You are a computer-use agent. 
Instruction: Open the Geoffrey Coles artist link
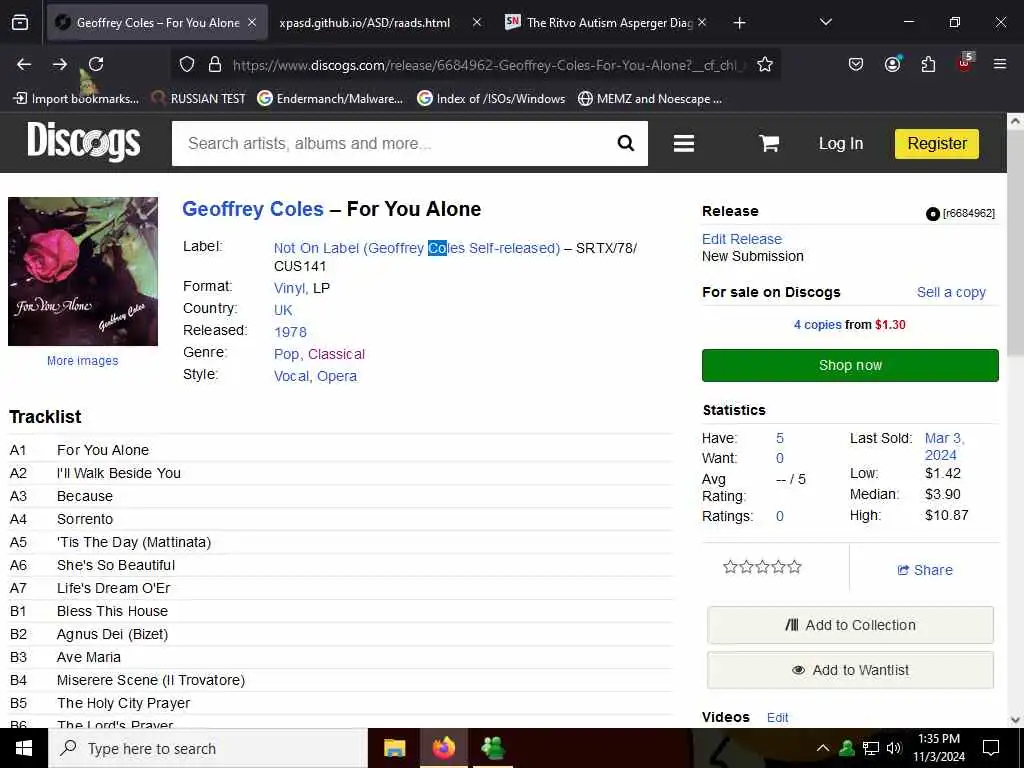(x=253, y=209)
